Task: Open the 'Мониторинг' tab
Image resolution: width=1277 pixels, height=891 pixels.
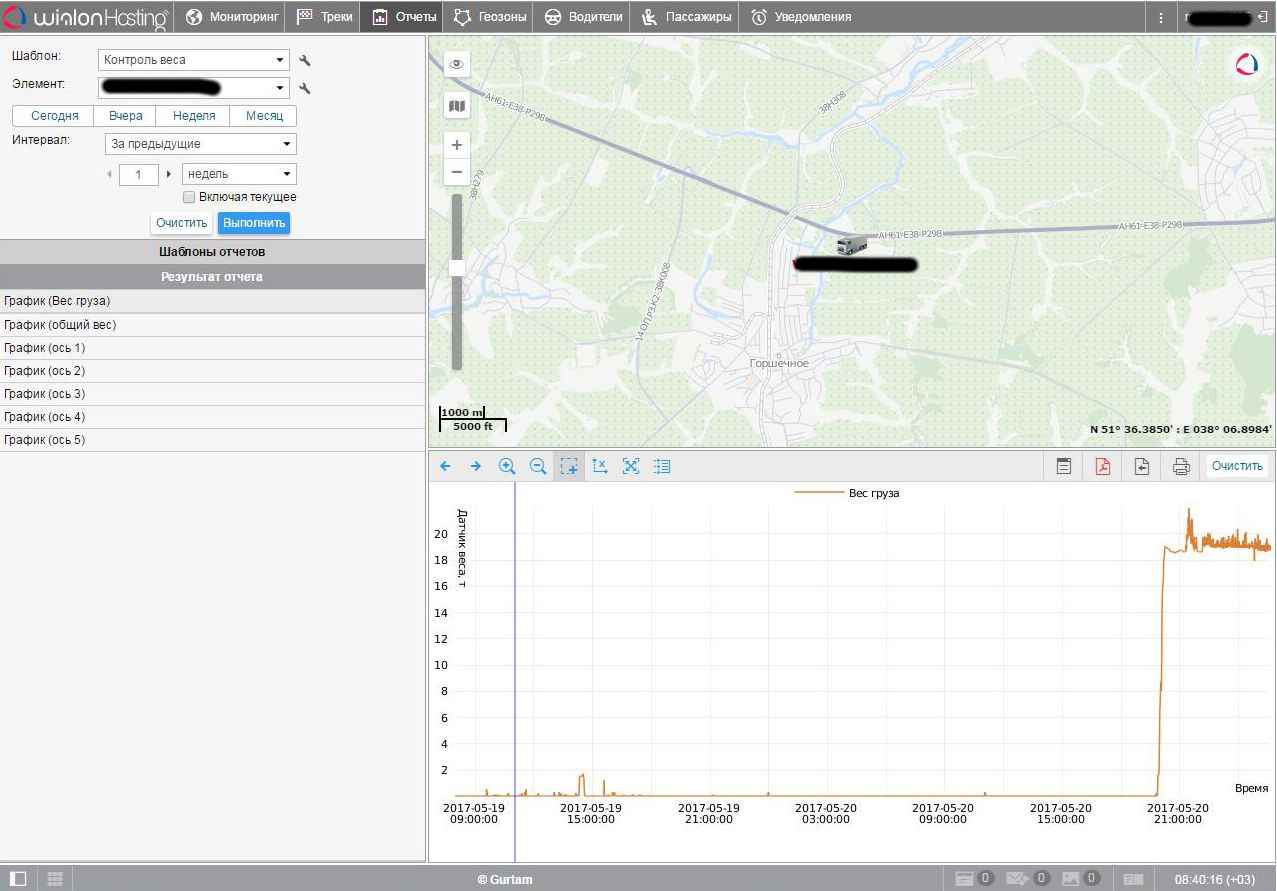Action: click(x=233, y=17)
